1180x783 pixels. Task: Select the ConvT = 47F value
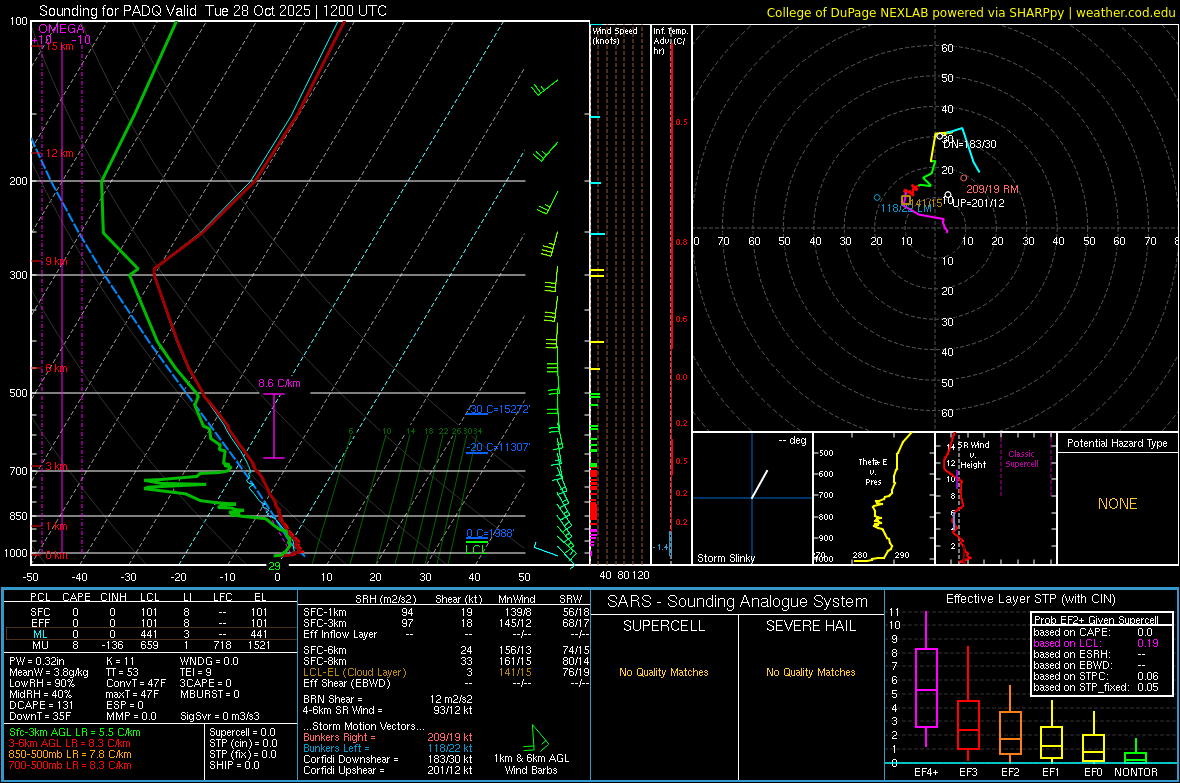pyautogui.click(x=135, y=684)
